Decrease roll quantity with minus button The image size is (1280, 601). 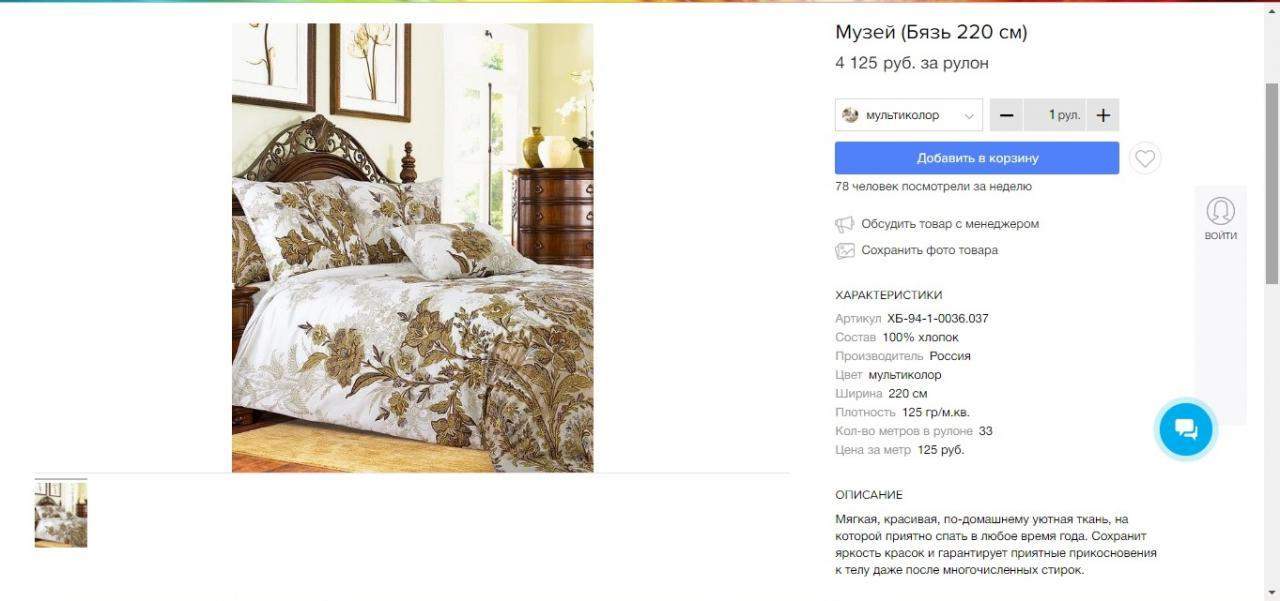1006,115
